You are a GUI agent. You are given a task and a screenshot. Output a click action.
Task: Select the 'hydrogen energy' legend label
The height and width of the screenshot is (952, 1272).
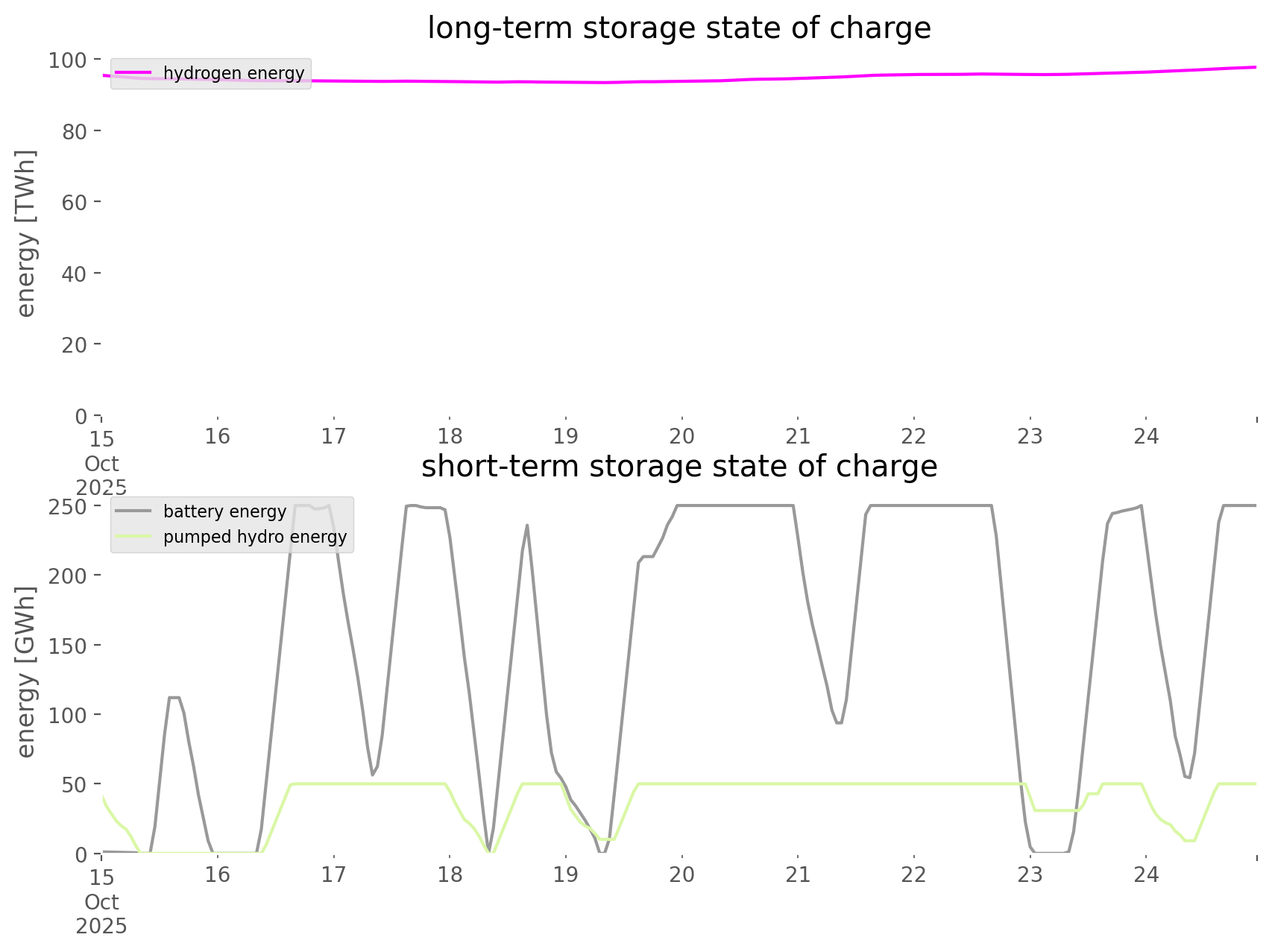tap(233, 73)
